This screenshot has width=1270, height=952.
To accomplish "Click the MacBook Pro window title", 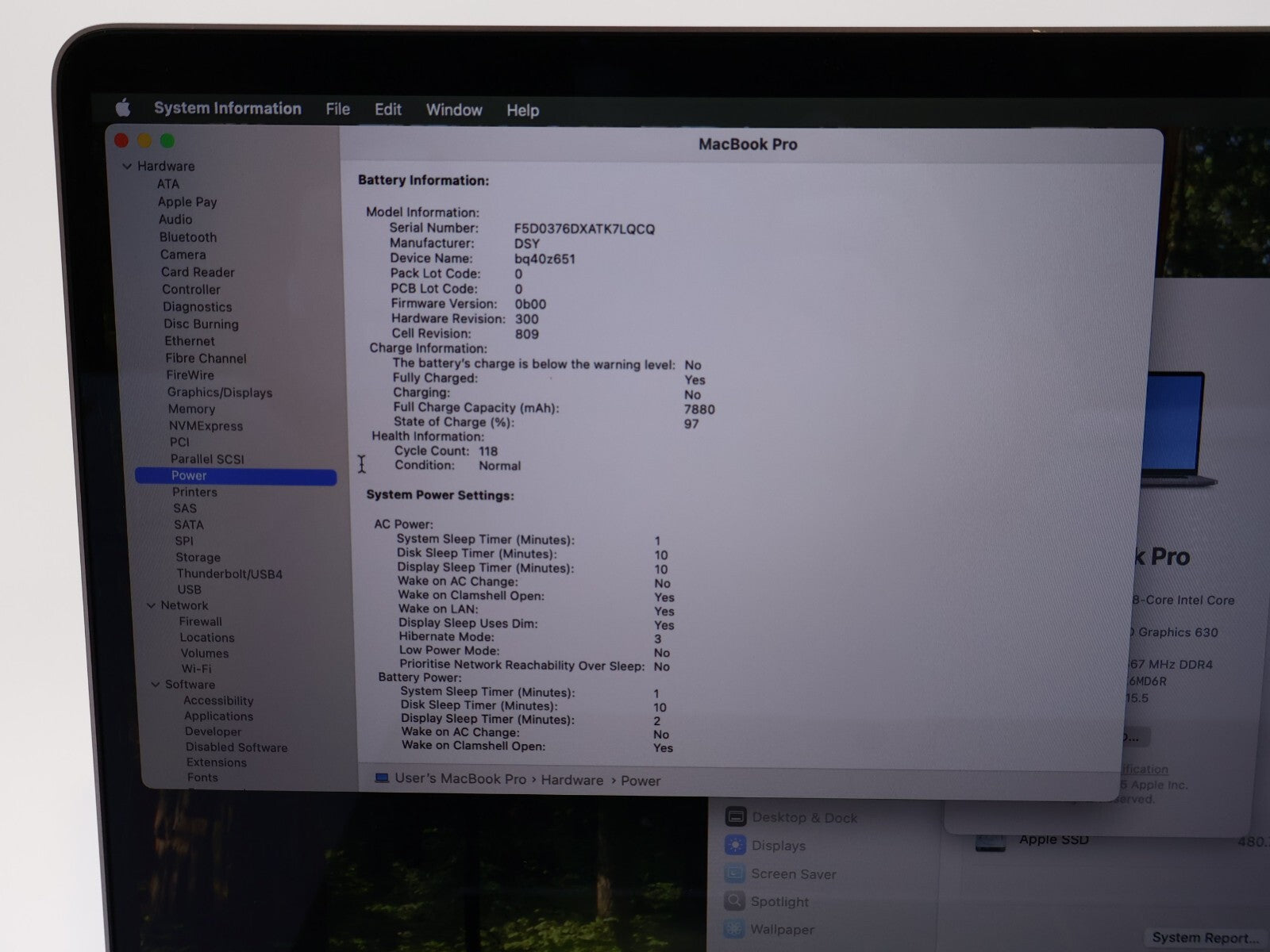I will point(748,144).
